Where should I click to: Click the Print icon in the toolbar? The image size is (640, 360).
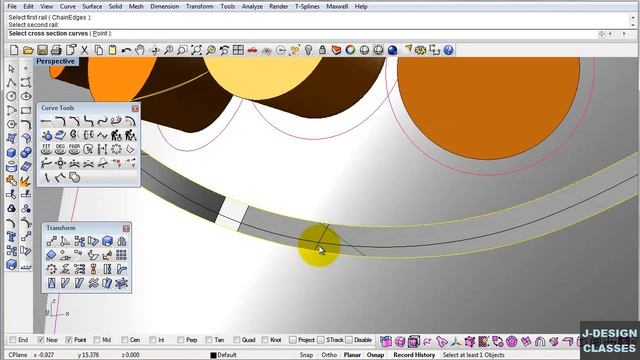[x=56, y=50]
